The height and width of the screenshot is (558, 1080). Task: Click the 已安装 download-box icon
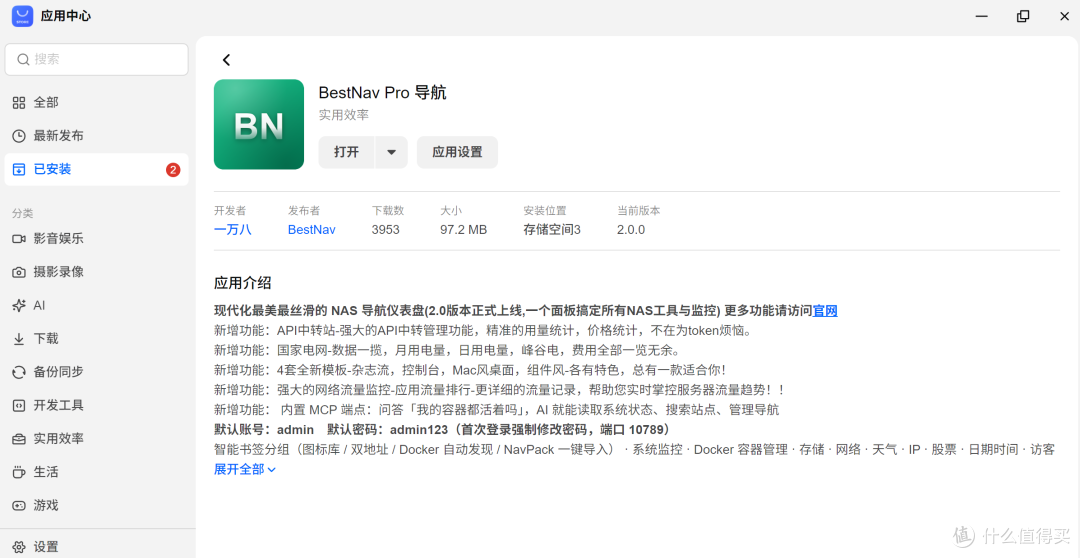19,169
